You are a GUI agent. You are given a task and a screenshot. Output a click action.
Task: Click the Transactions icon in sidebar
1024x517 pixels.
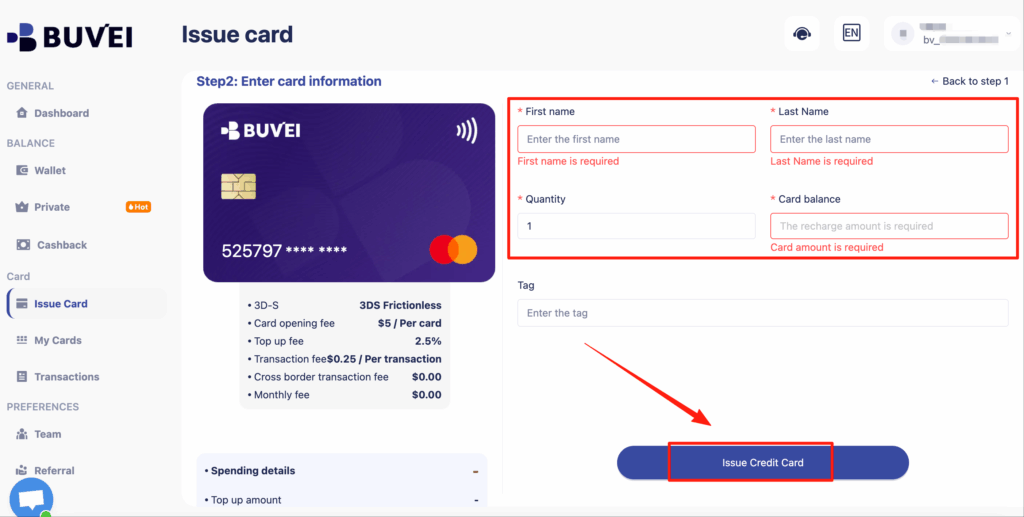(x=23, y=377)
